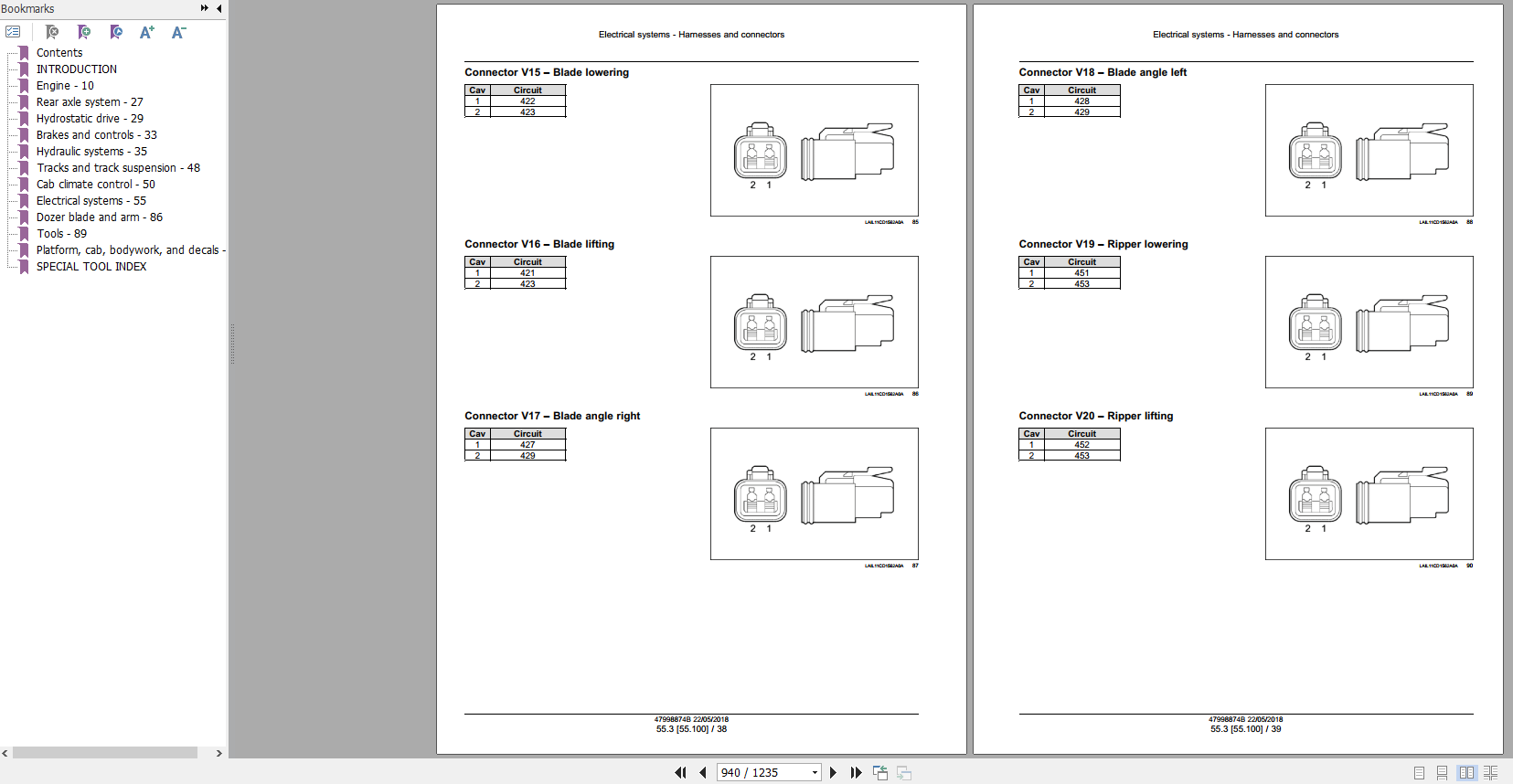1513x784 pixels.
Task: Expand bookmarks panel with double-arrow button
Action: tap(204, 8)
